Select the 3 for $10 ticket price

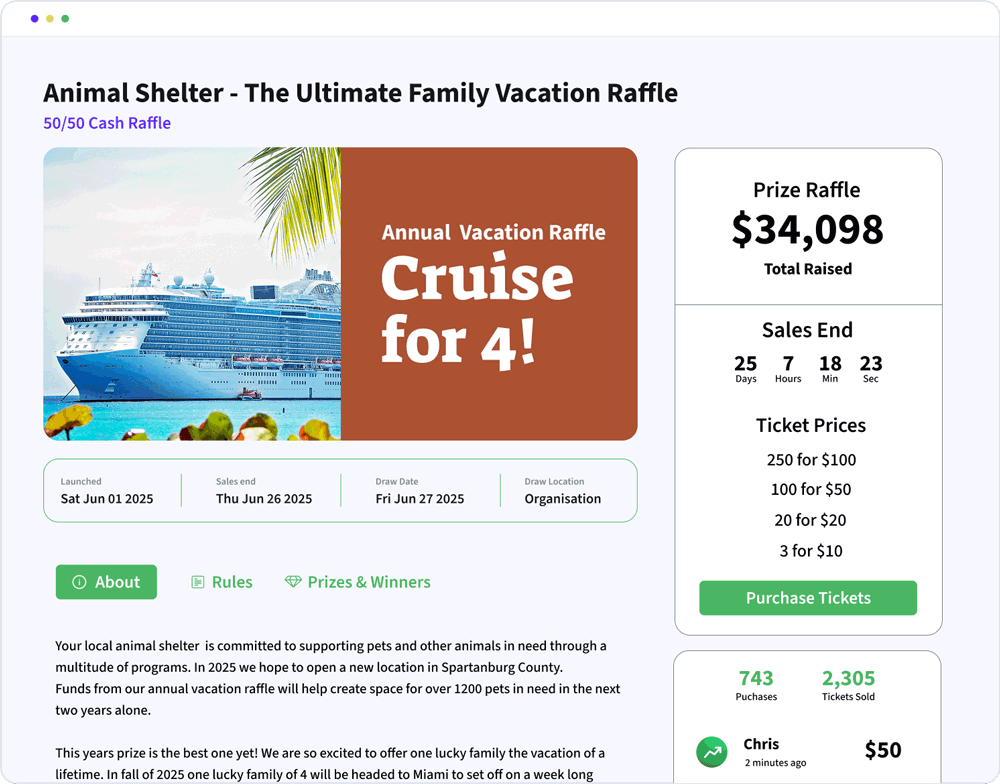[x=810, y=551]
